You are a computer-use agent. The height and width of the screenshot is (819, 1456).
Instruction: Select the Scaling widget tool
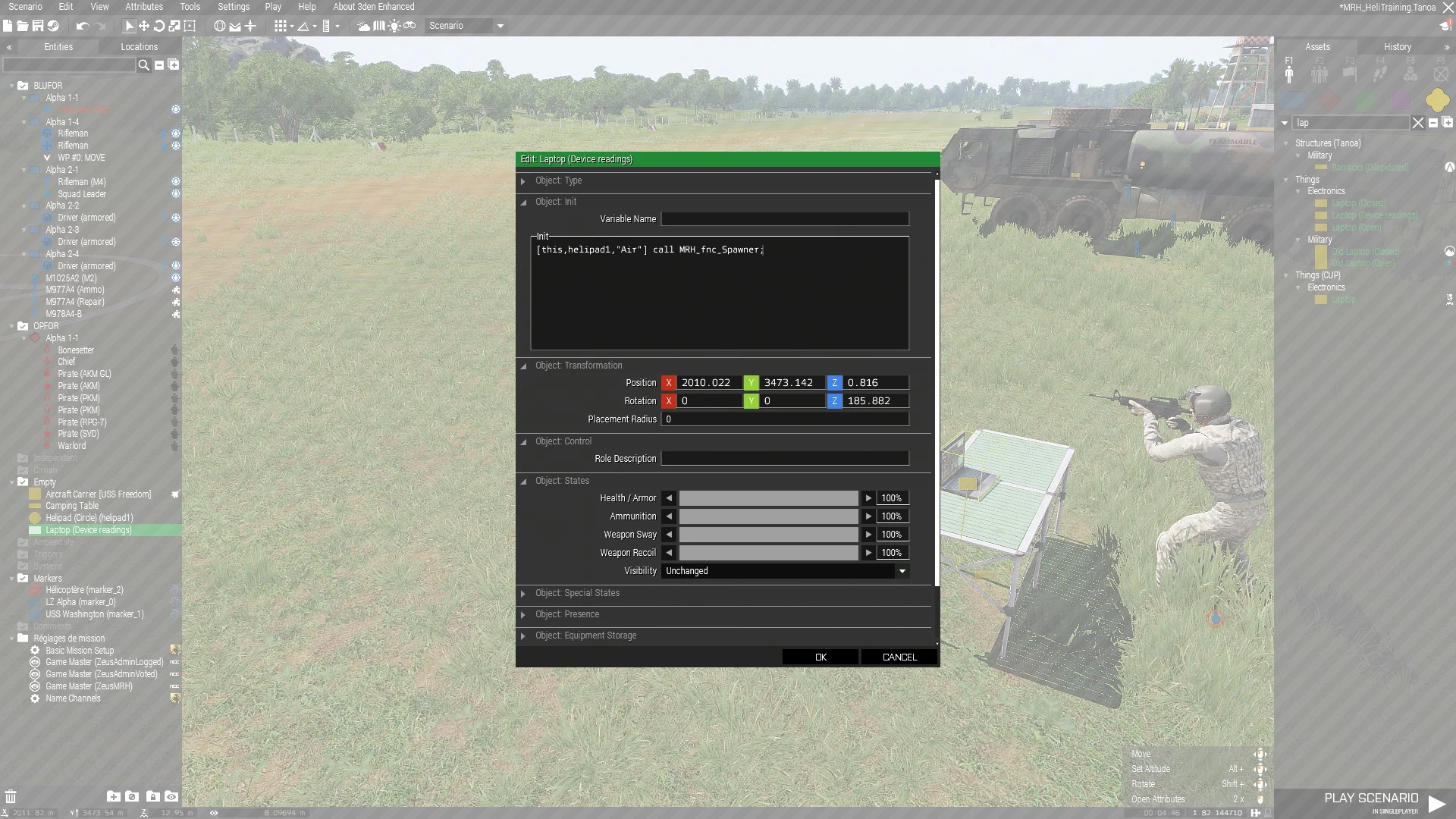(x=174, y=26)
